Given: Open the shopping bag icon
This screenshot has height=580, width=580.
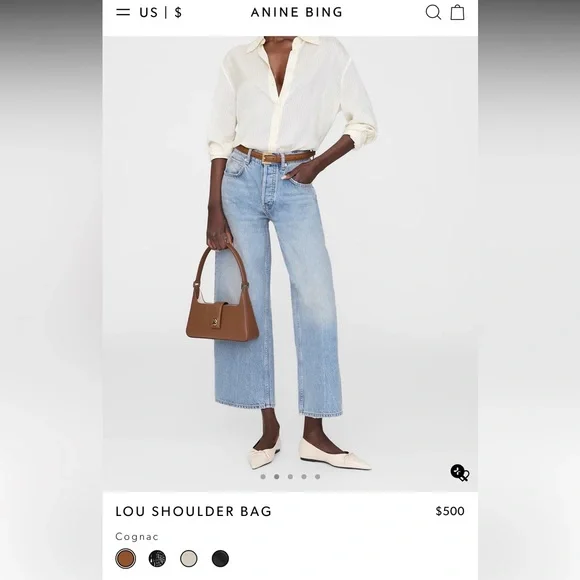Looking at the screenshot, I should click(458, 12).
